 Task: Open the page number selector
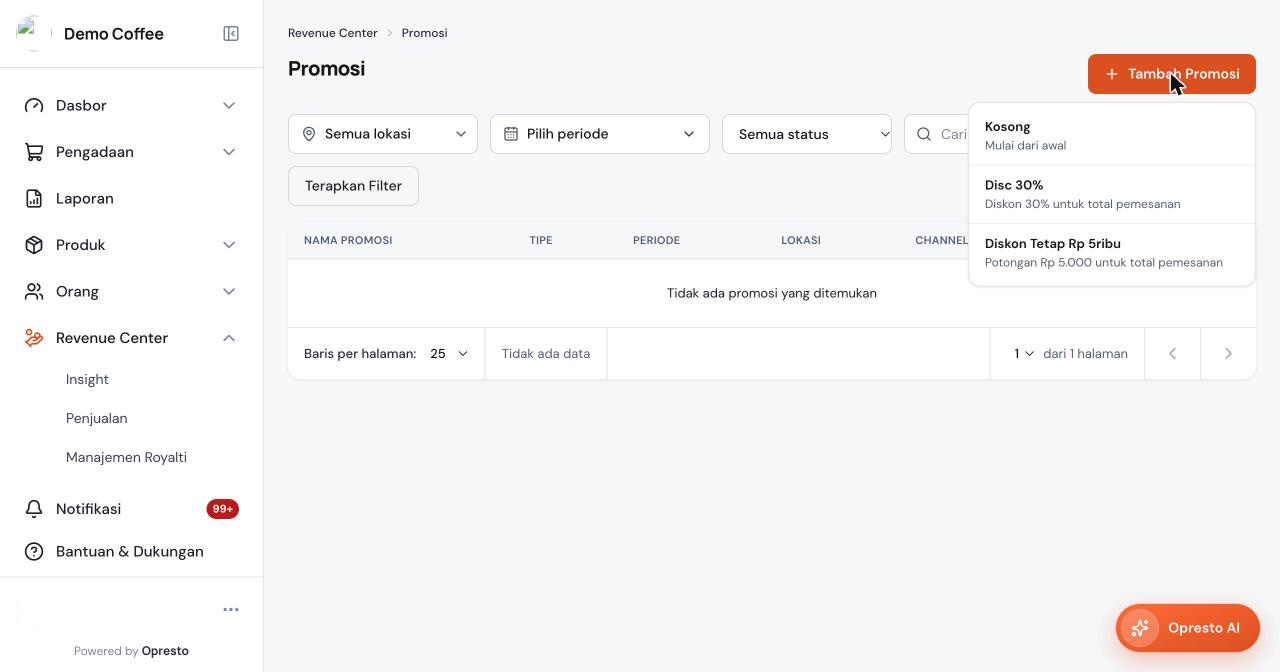pos(1024,354)
